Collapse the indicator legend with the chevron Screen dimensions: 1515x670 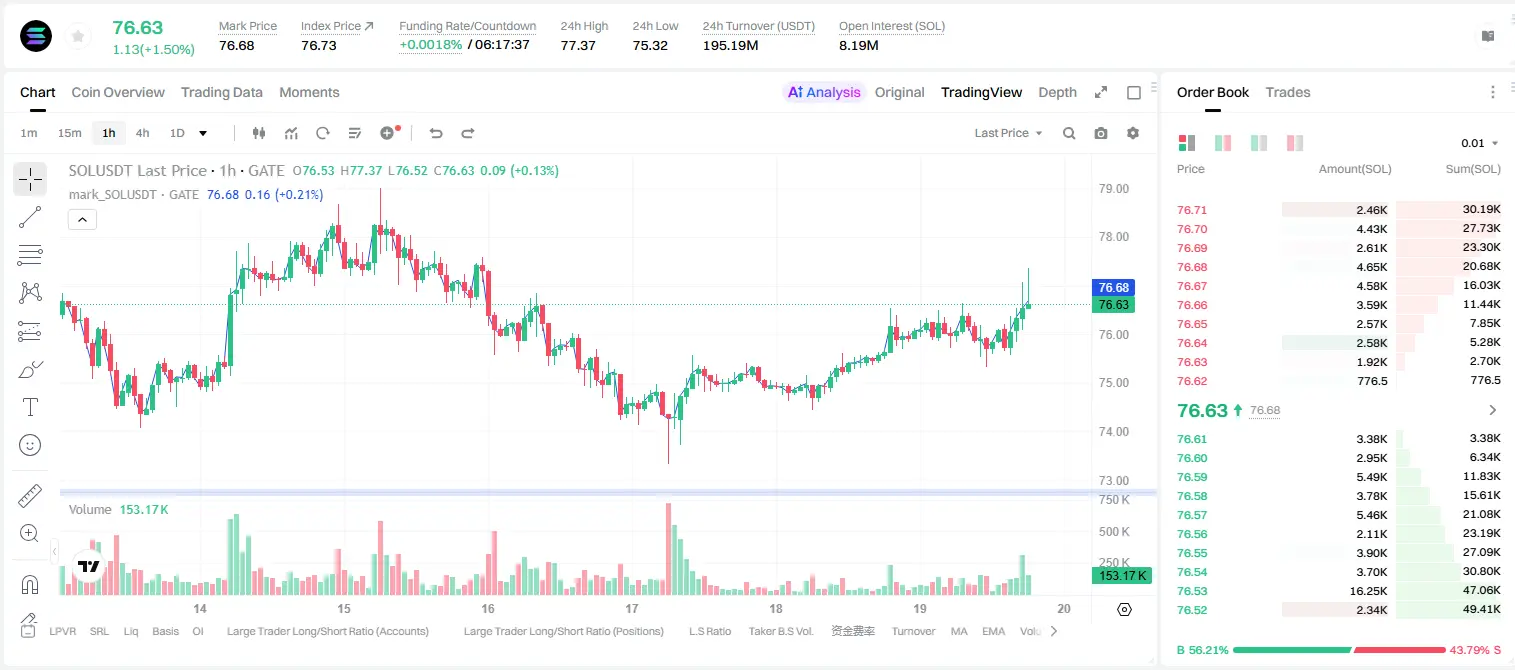tap(82, 220)
